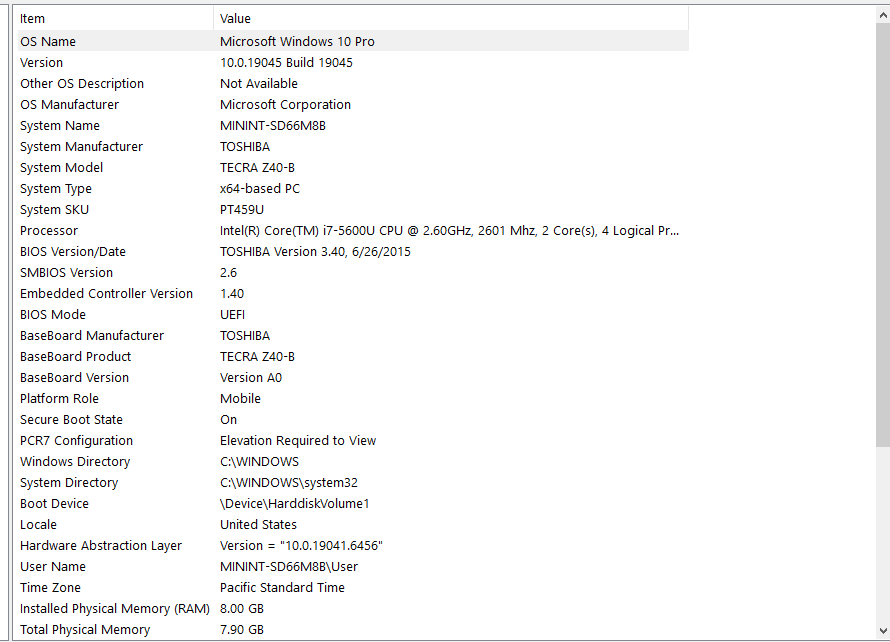Select the User Name item
Image resolution: width=890 pixels, height=642 pixels.
pyautogui.click(x=53, y=567)
